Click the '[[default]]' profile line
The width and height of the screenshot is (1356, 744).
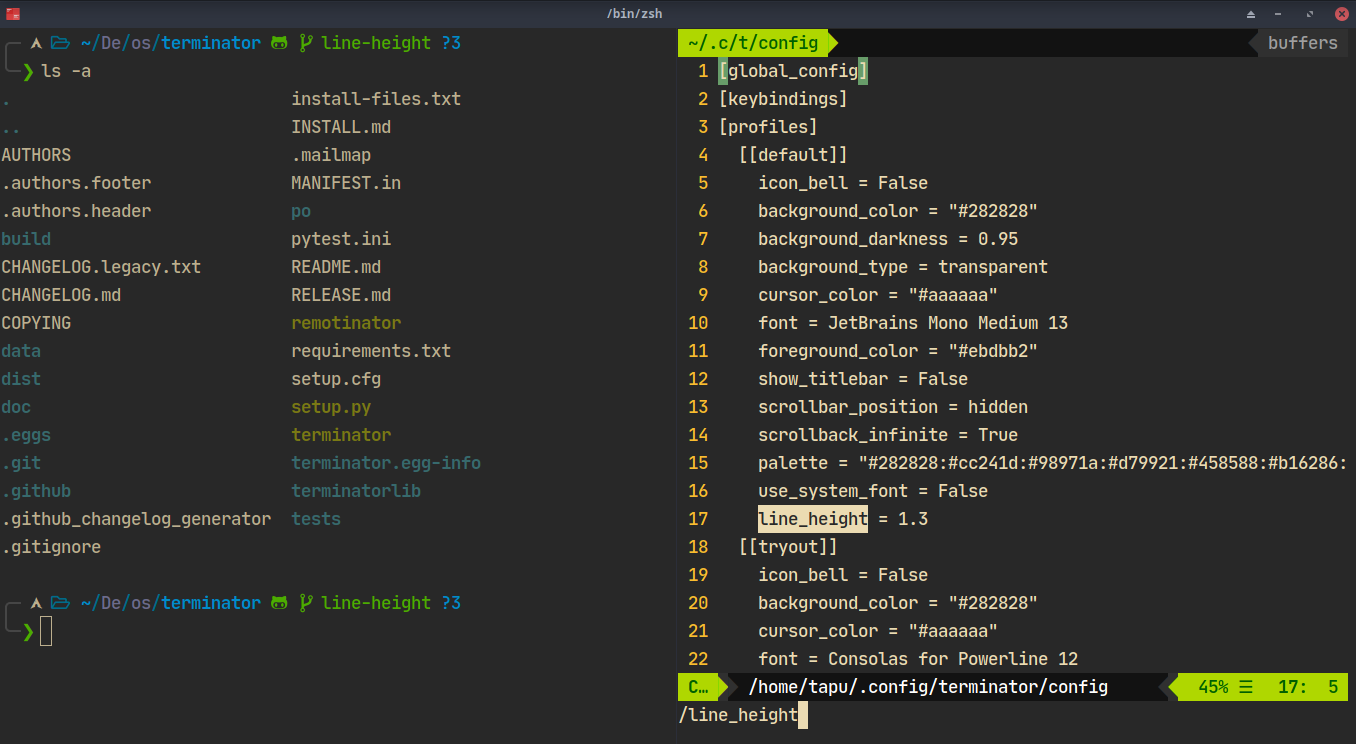(x=793, y=155)
